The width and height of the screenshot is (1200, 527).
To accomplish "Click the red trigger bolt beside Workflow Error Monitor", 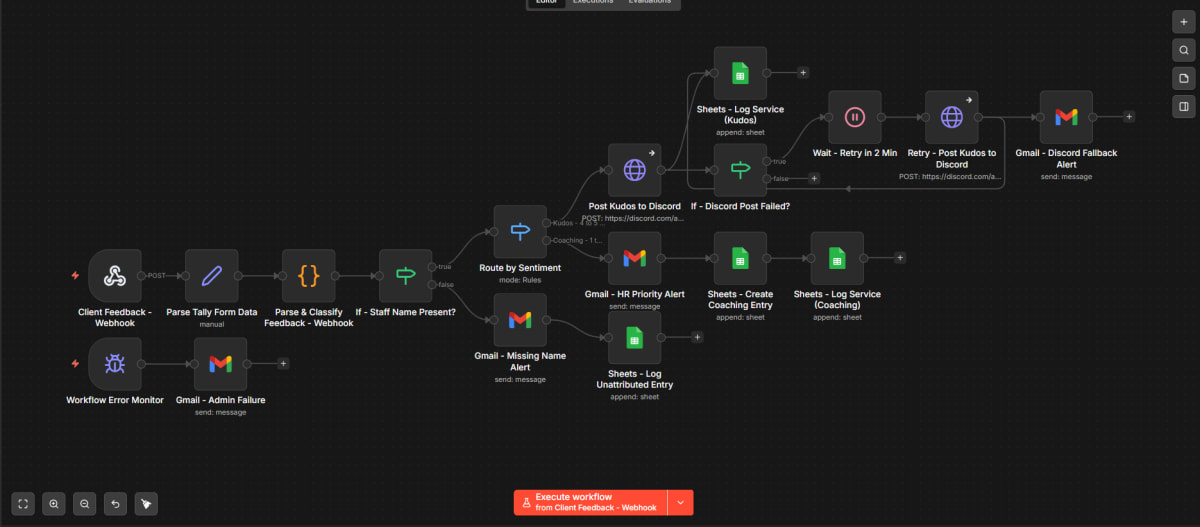I will [x=75, y=363].
